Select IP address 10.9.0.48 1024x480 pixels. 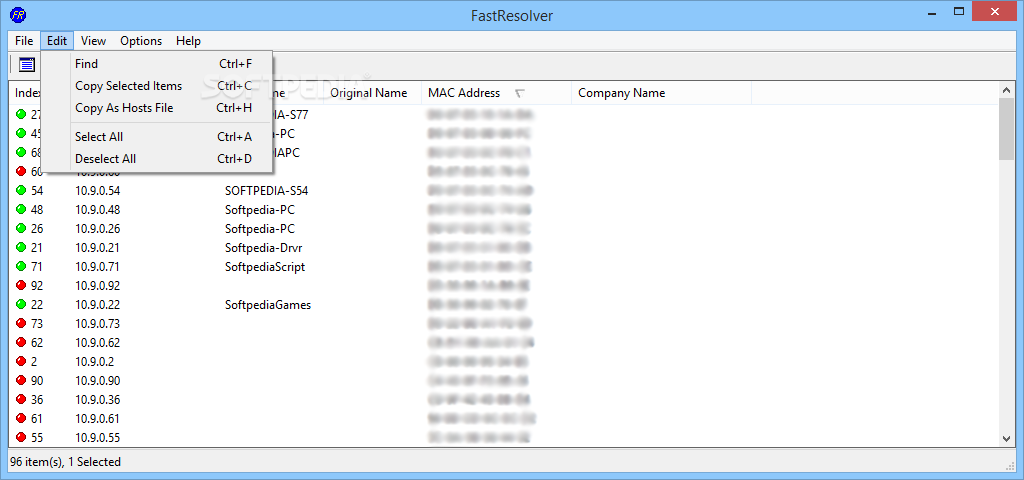coord(98,210)
